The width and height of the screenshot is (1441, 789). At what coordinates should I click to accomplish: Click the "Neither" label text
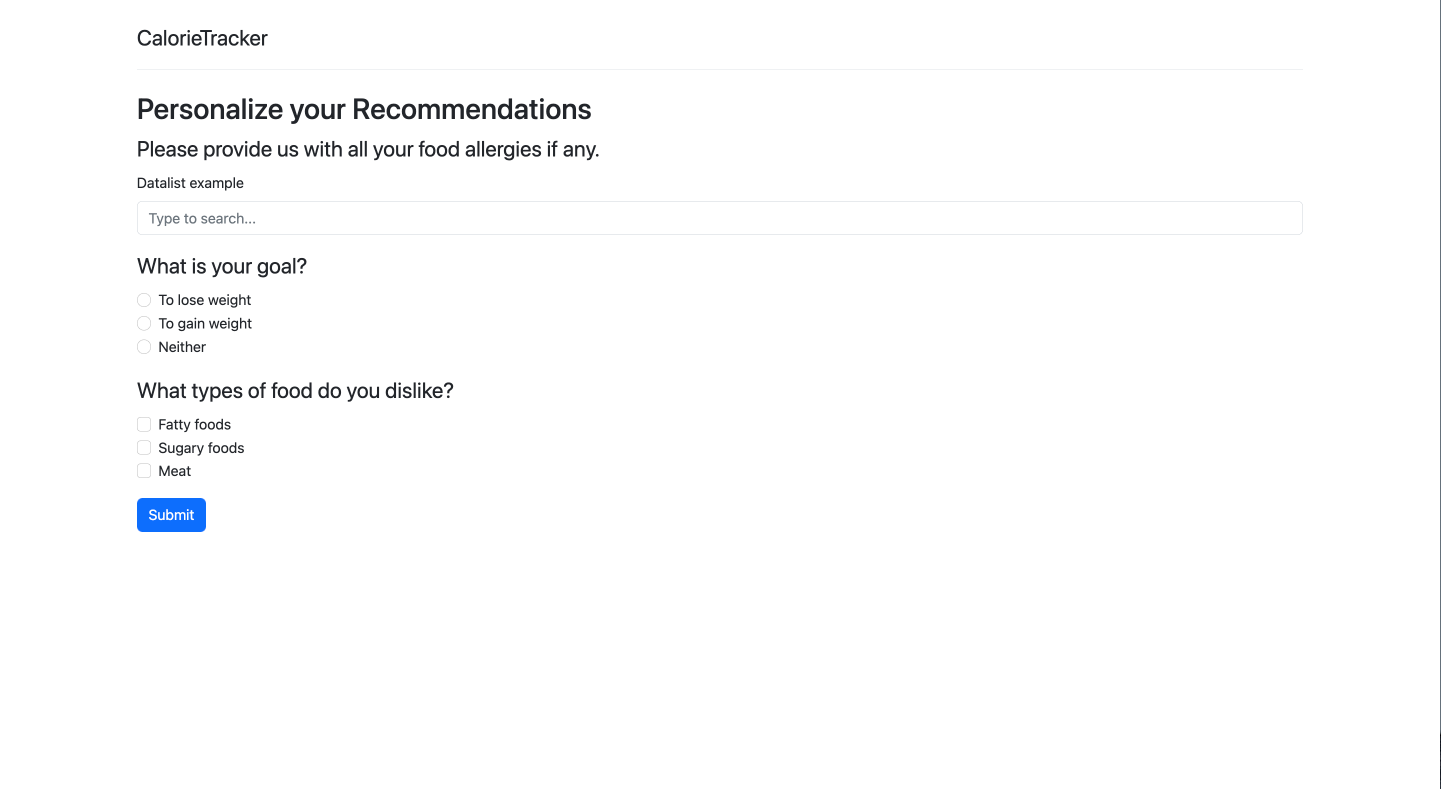click(x=181, y=346)
